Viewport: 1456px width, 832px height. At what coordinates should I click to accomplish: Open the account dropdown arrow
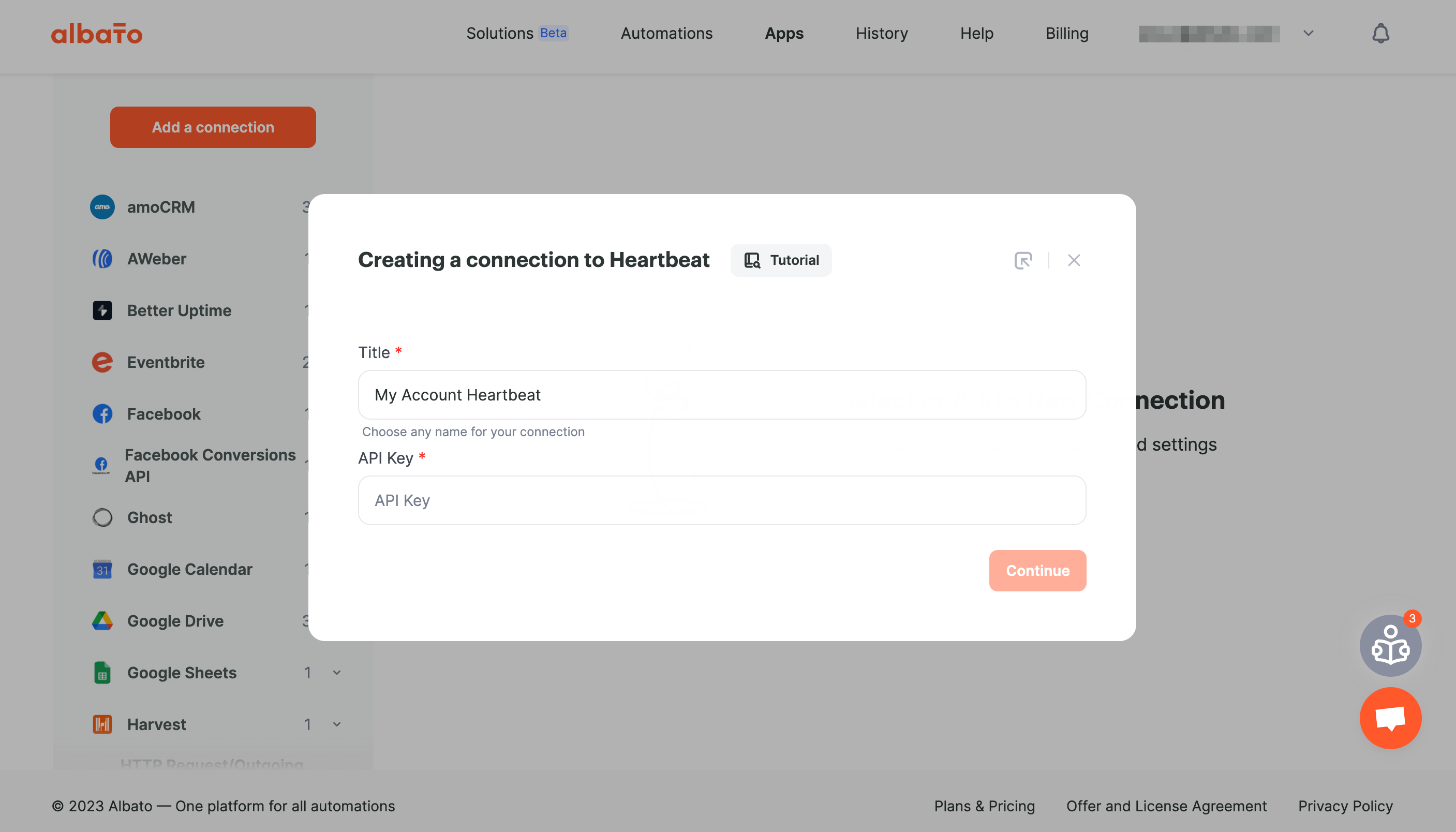coord(1308,33)
